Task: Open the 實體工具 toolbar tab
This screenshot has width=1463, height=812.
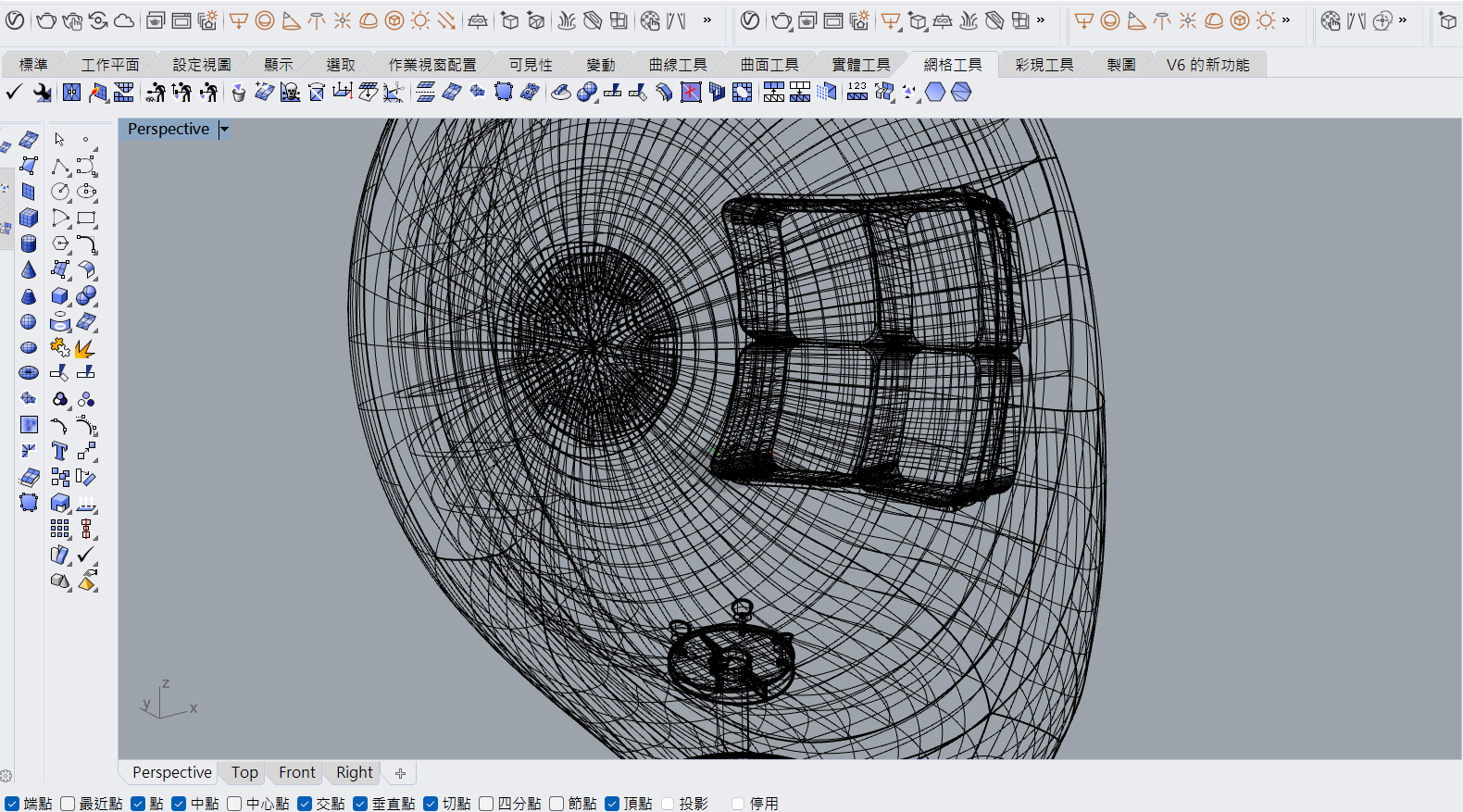Action: [860, 65]
